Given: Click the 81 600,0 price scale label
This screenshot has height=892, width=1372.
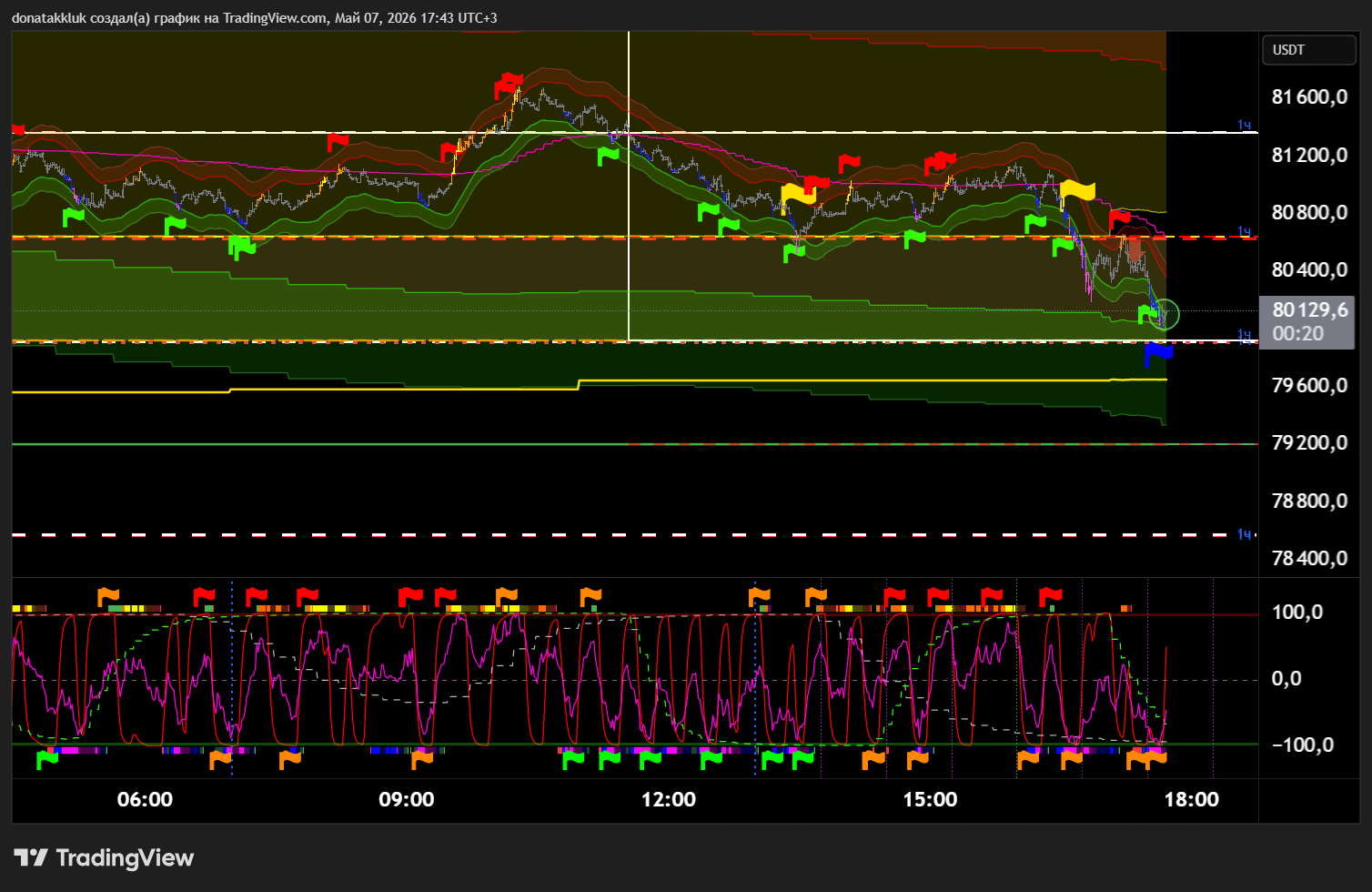Looking at the screenshot, I should [x=1309, y=97].
